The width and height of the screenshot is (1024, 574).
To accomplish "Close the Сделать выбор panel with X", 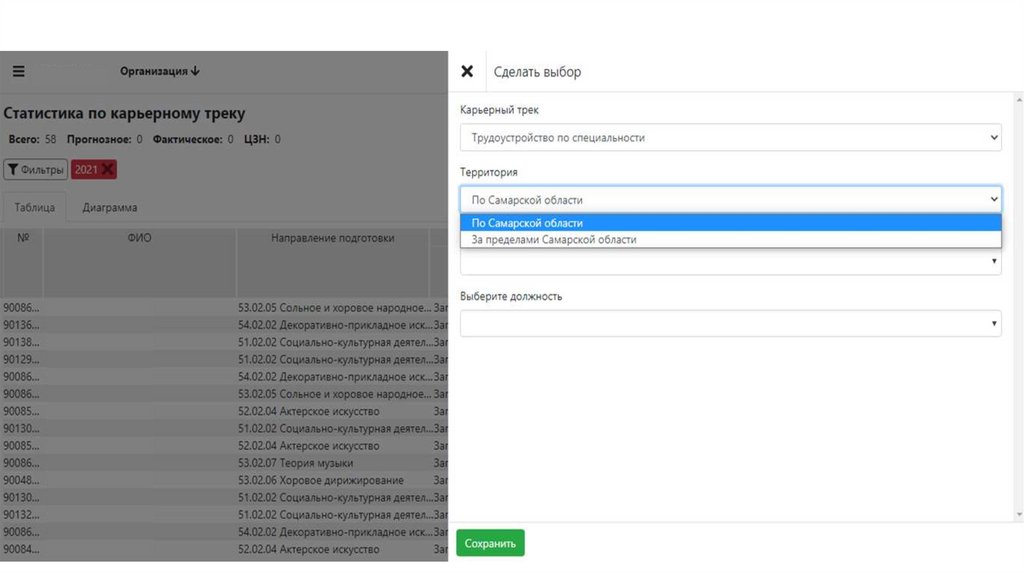I will coord(466,71).
